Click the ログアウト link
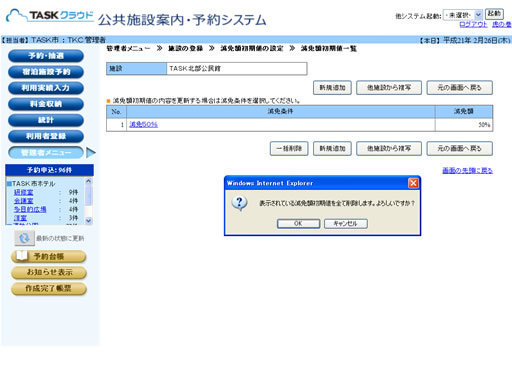The width and height of the screenshot is (512, 384). (473, 24)
